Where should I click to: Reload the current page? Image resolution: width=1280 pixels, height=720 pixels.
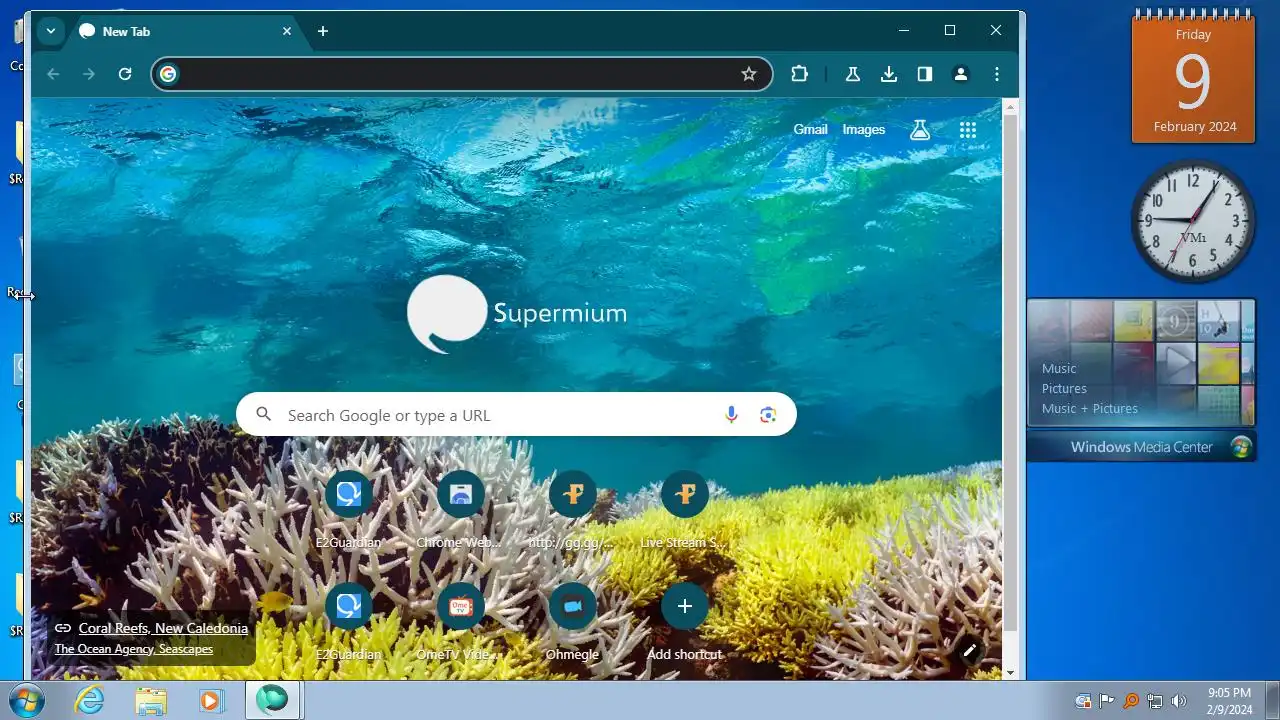click(x=125, y=74)
